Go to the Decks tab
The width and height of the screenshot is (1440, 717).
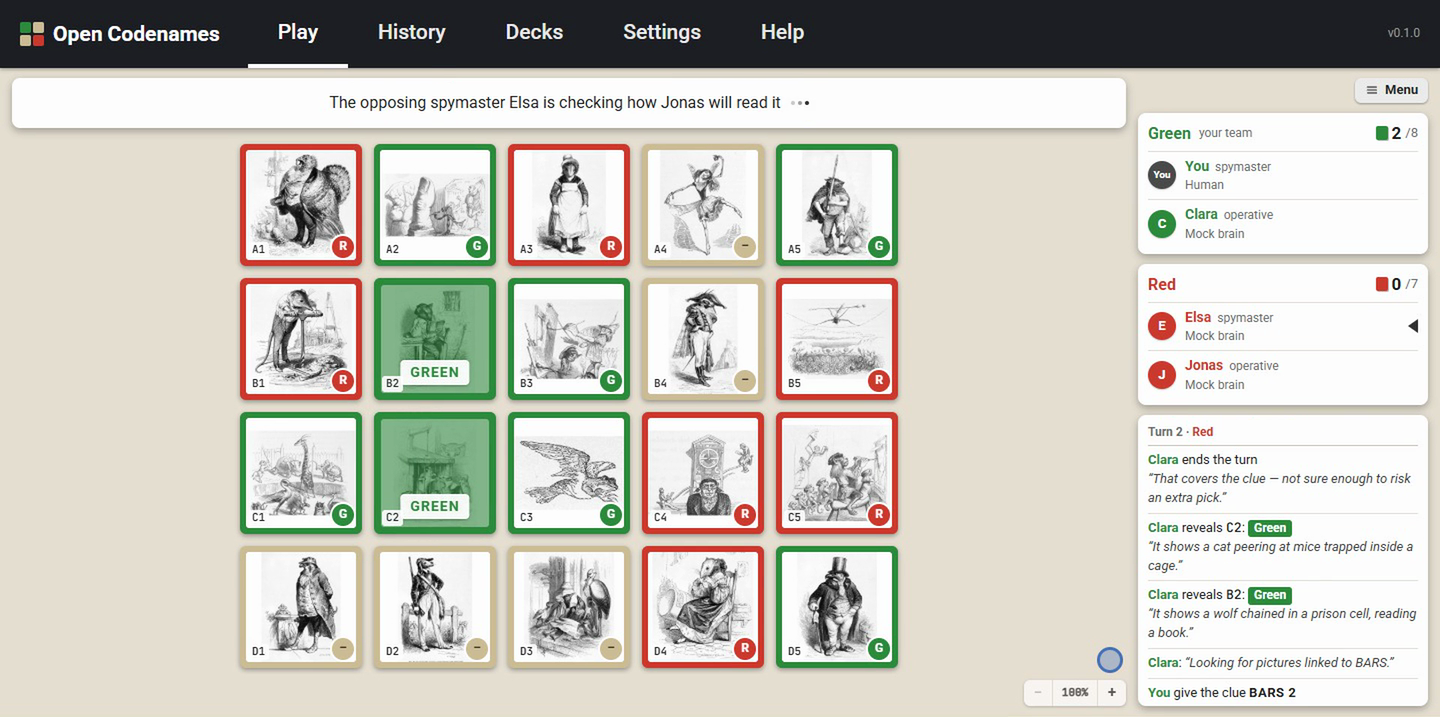pyautogui.click(x=534, y=32)
